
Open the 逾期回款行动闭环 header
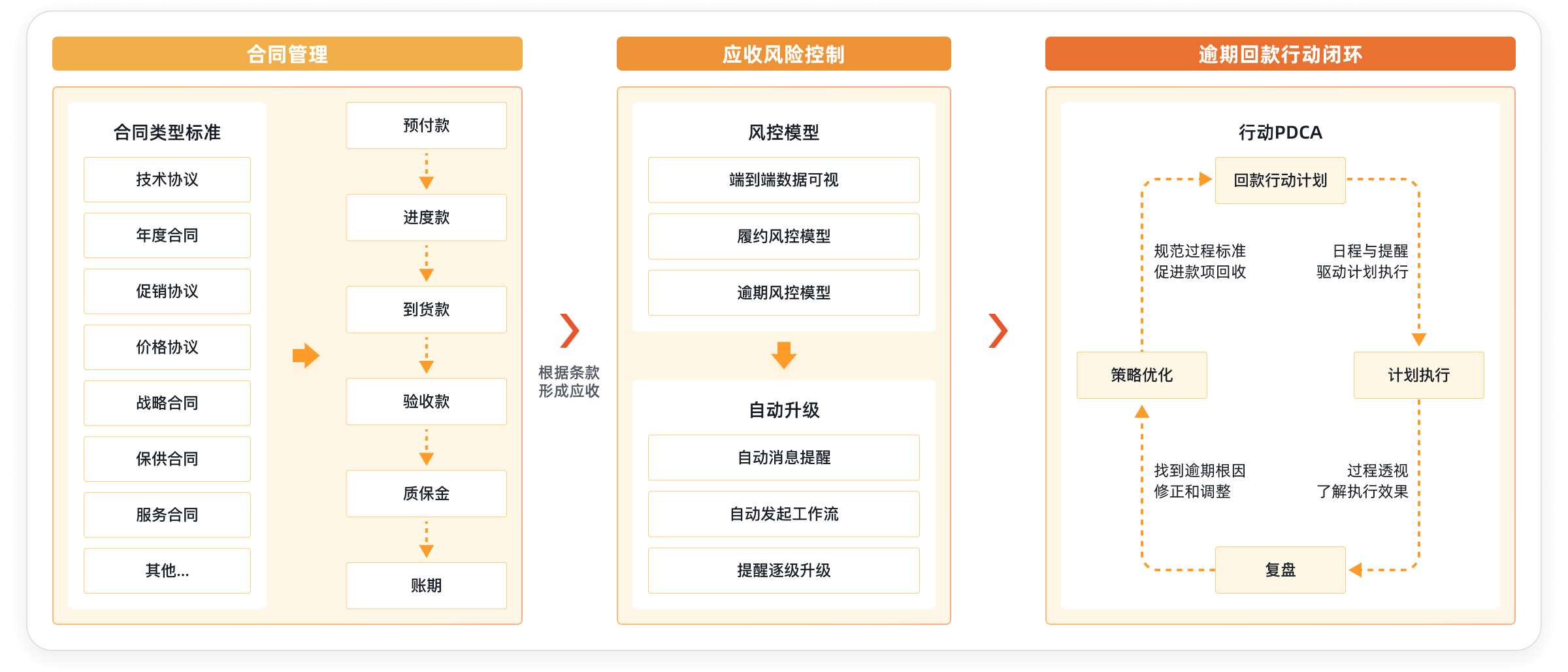[1280, 54]
